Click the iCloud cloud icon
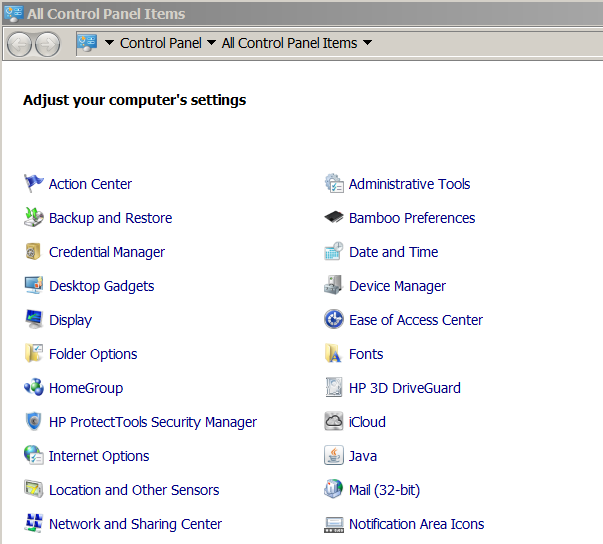603x544 pixels. [x=334, y=421]
